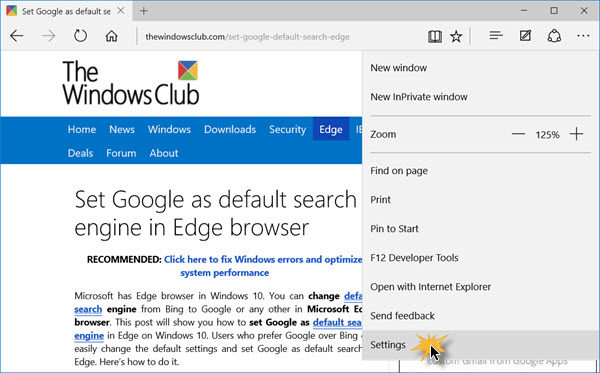Open the Security nav link
This screenshot has width=600, height=373.
click(x=287, y=130)
